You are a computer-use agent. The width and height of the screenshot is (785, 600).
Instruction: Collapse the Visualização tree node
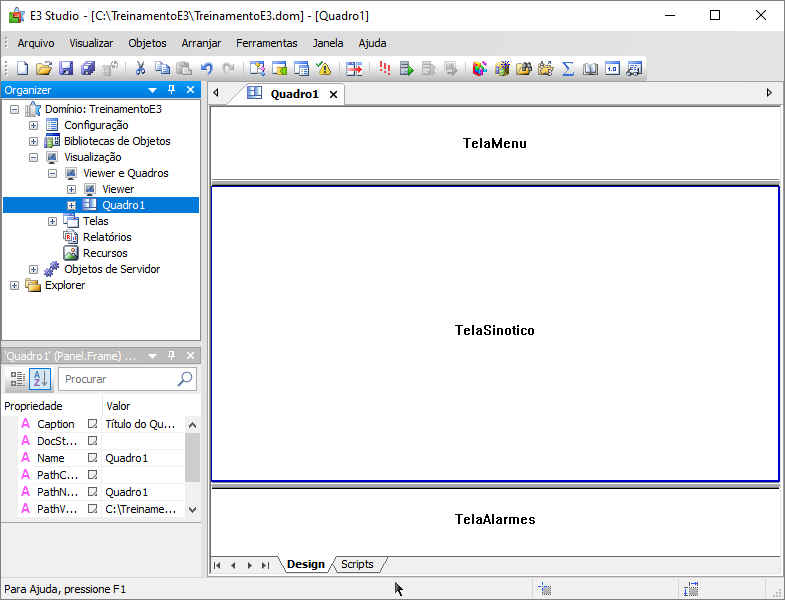coord(34,157)
